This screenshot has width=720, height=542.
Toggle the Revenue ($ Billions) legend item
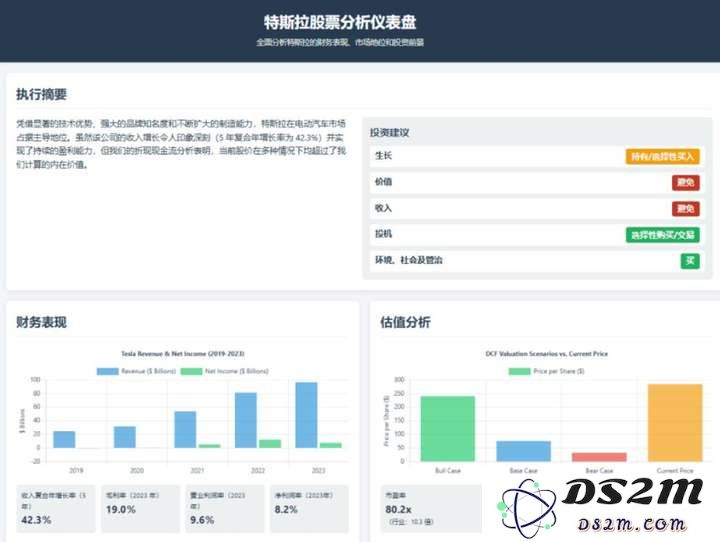coord(136,371)
